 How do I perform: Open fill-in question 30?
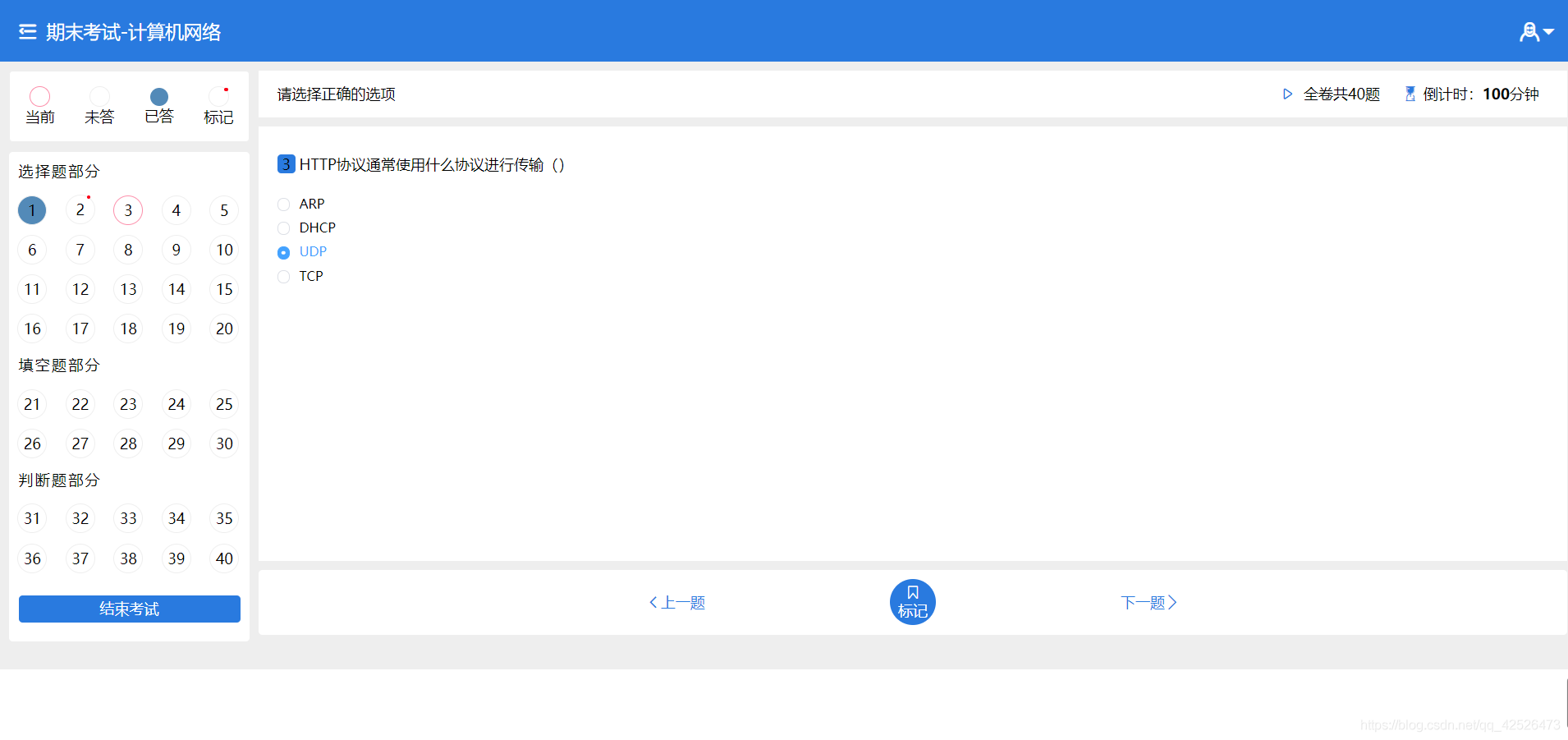point(224,444)
